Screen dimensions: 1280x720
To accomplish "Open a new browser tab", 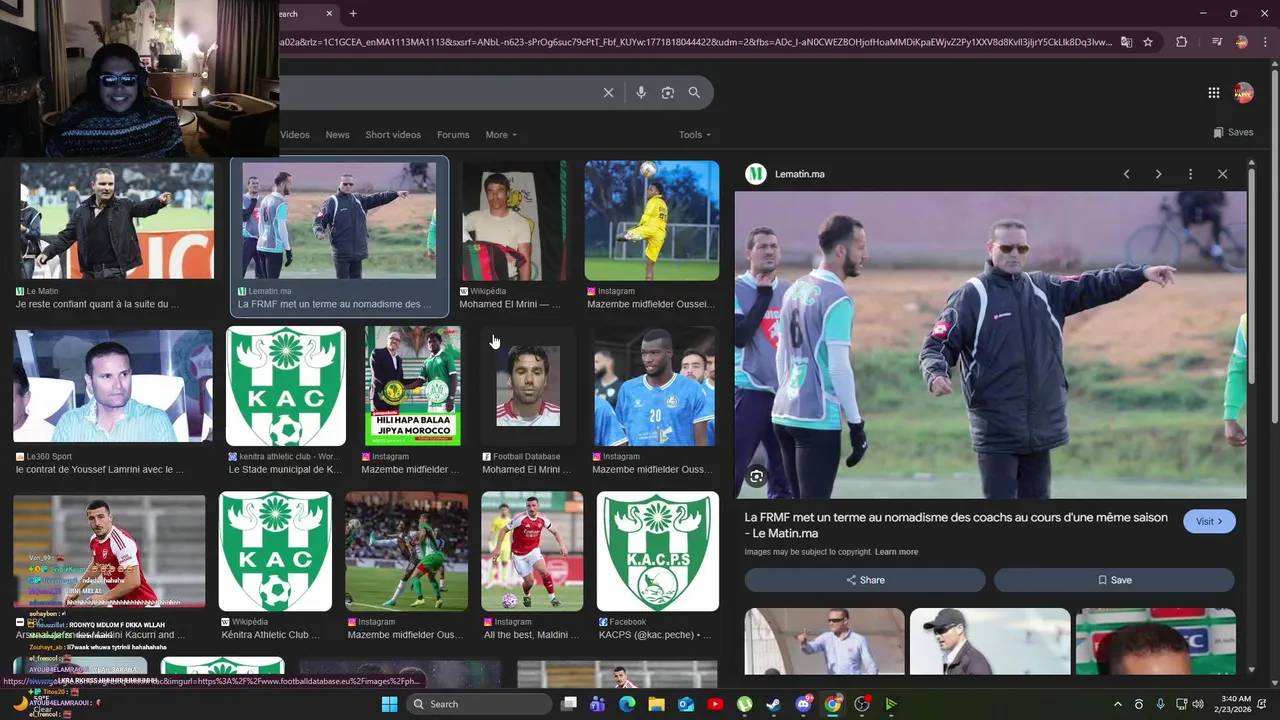I will click(x=353, y=13).
